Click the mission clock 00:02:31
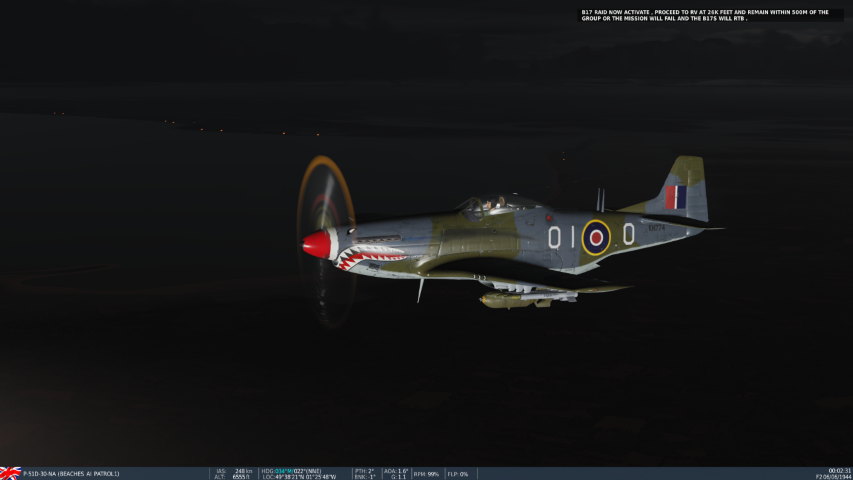The height and width of the screenshot is (480, 853). (x=839, y=470)
